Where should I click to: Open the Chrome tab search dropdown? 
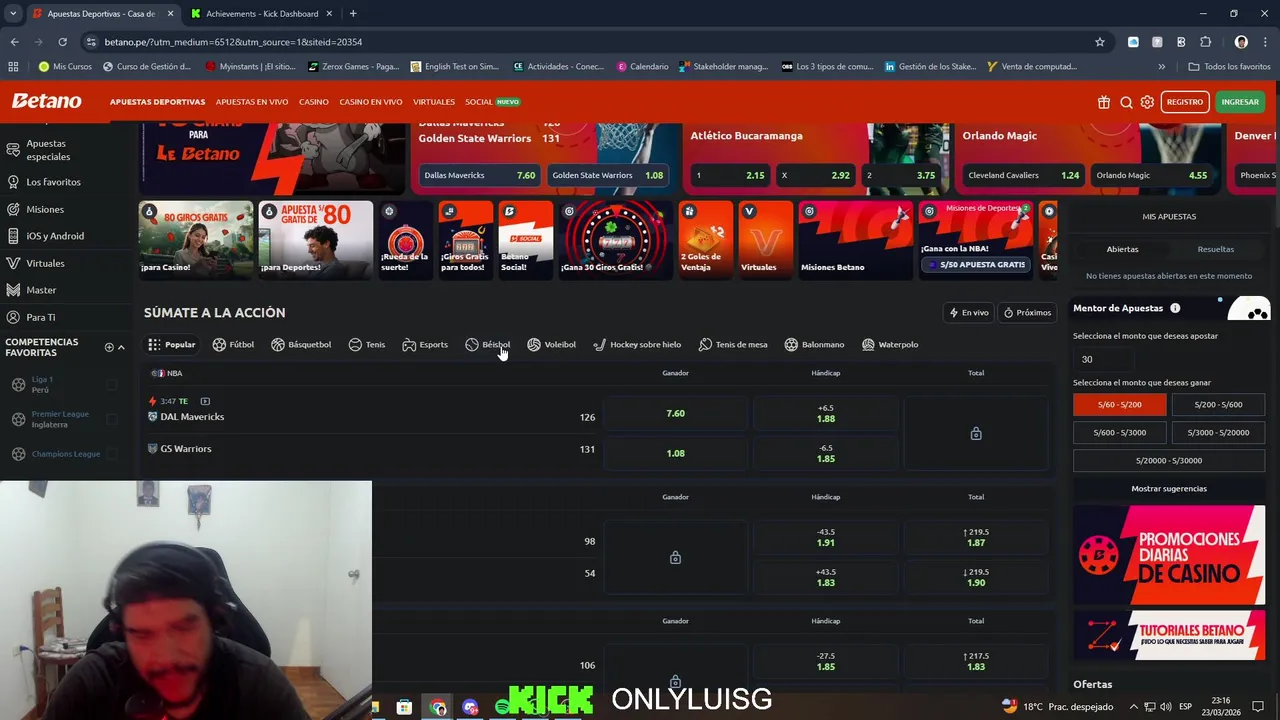point(12,13)
